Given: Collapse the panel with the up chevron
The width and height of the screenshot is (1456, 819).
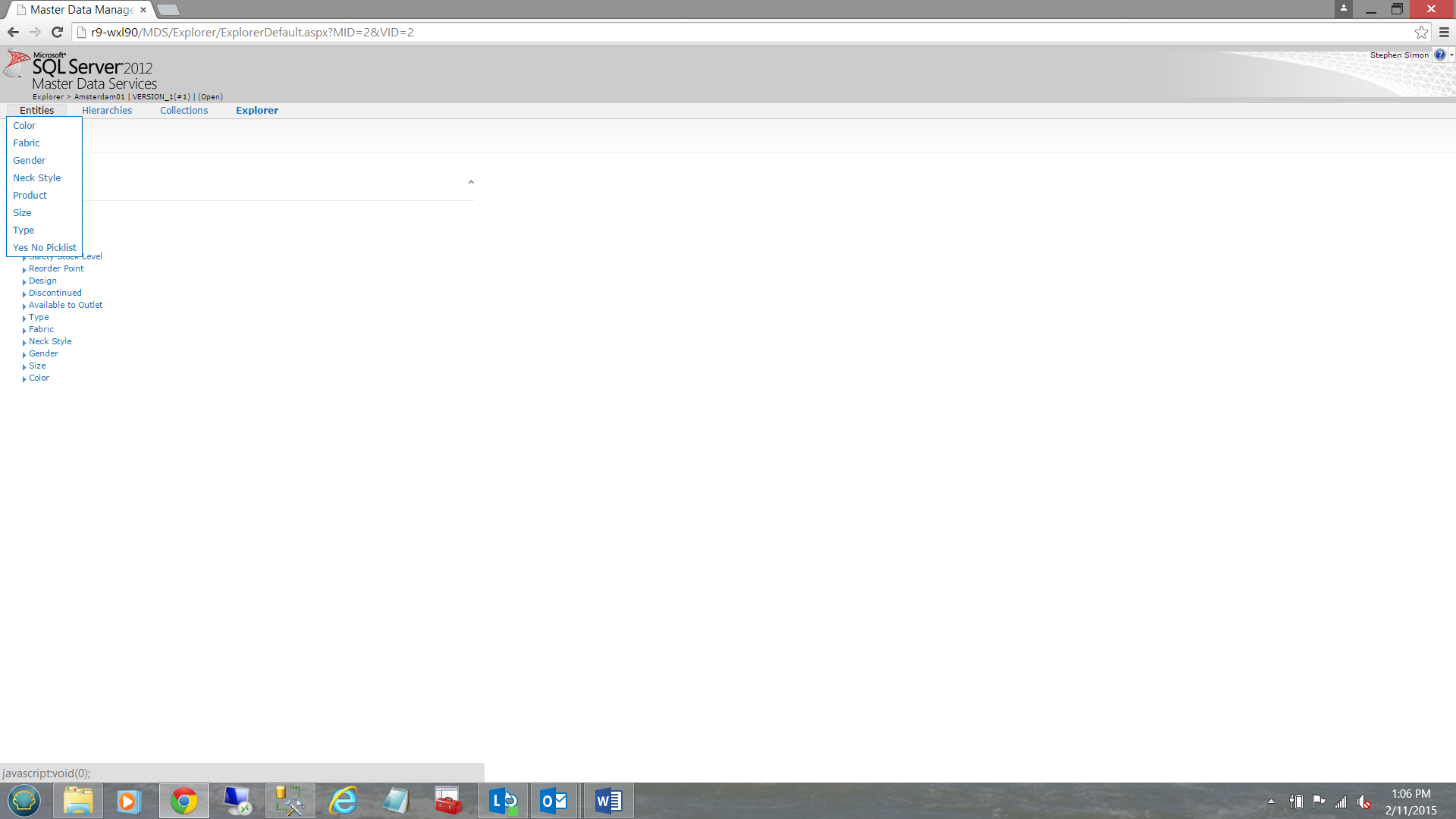Looking at the screenshot, I should coord(471,182).
